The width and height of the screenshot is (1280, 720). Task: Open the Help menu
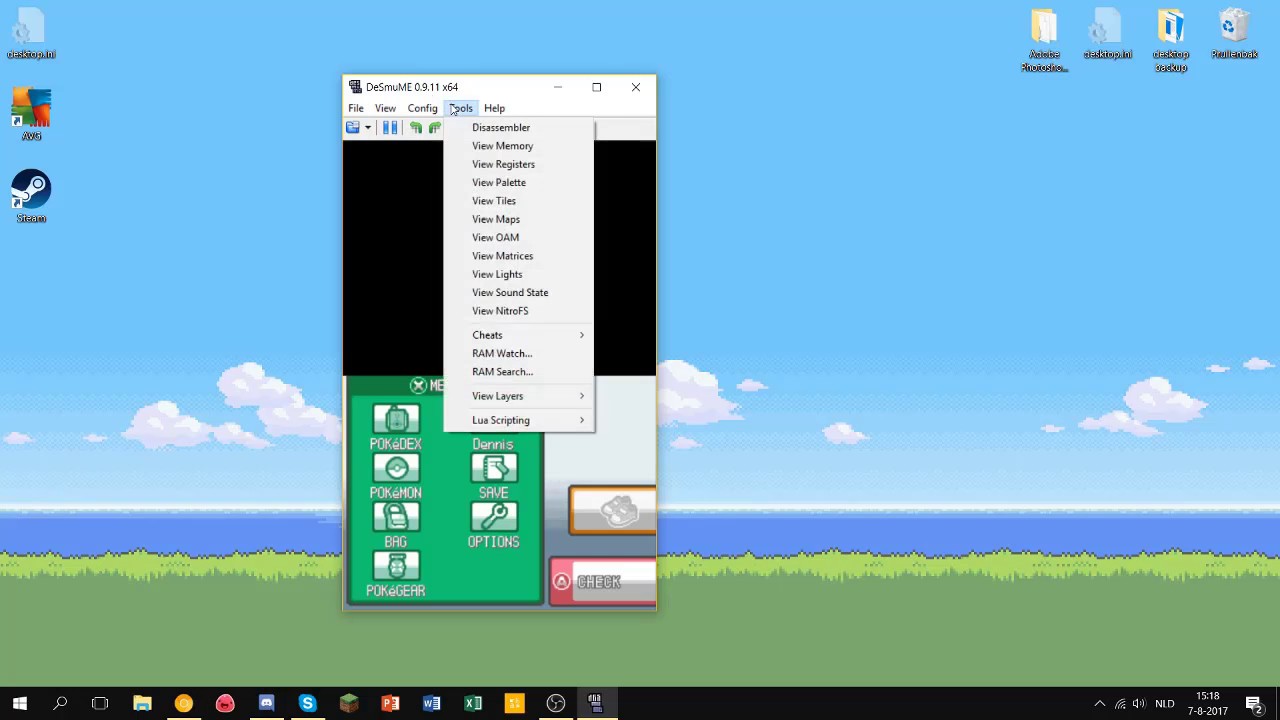(x=494, y=108)
